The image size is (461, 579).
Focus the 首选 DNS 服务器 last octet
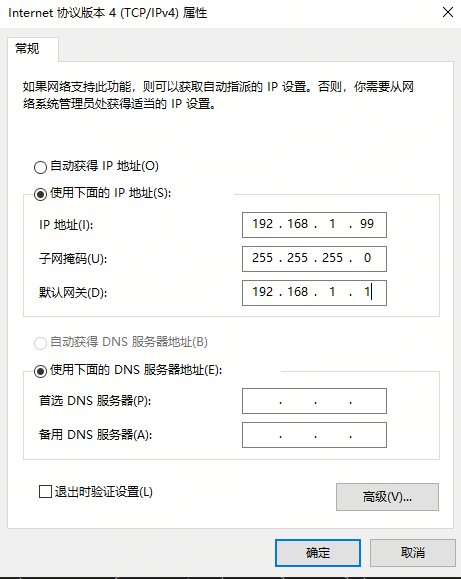367,401
